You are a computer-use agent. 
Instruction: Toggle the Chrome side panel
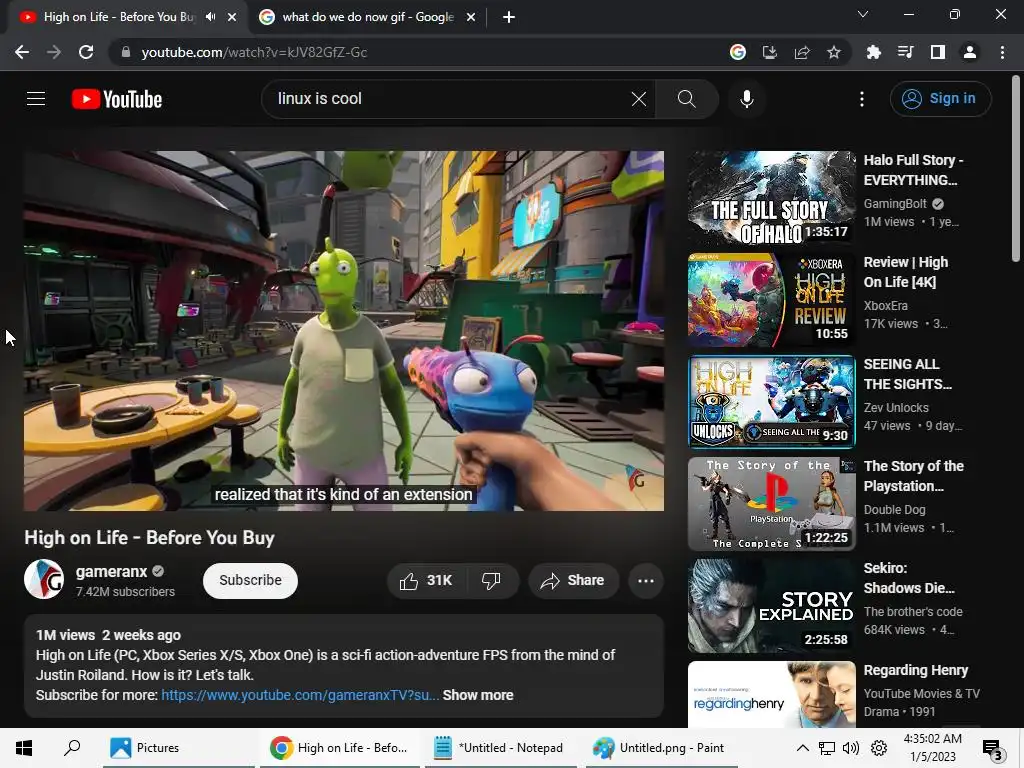[x=938, y=52]
